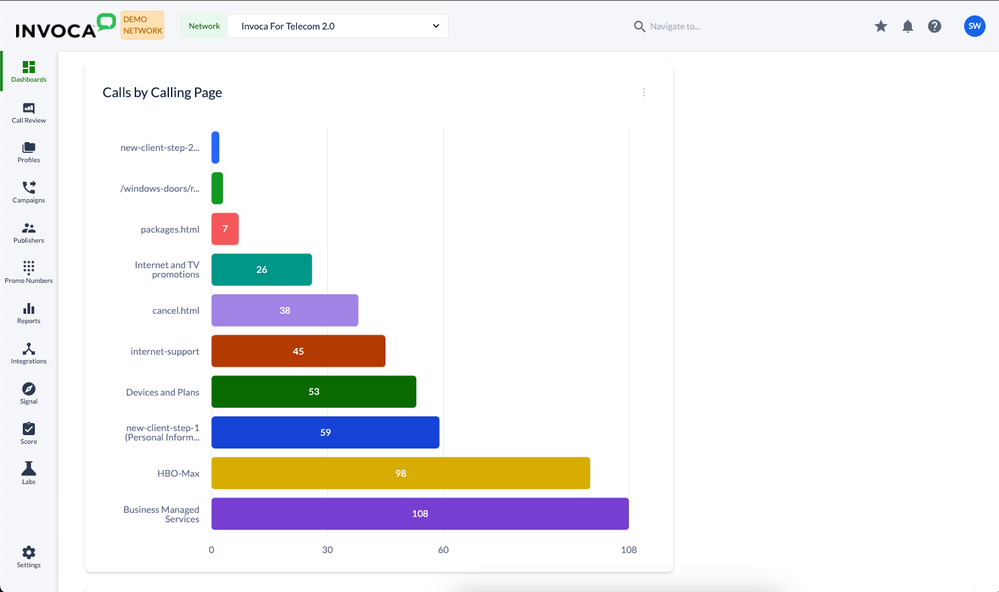Open the Profiles folder icon
This screenshot has width=999, height=592.
[28, 149]
